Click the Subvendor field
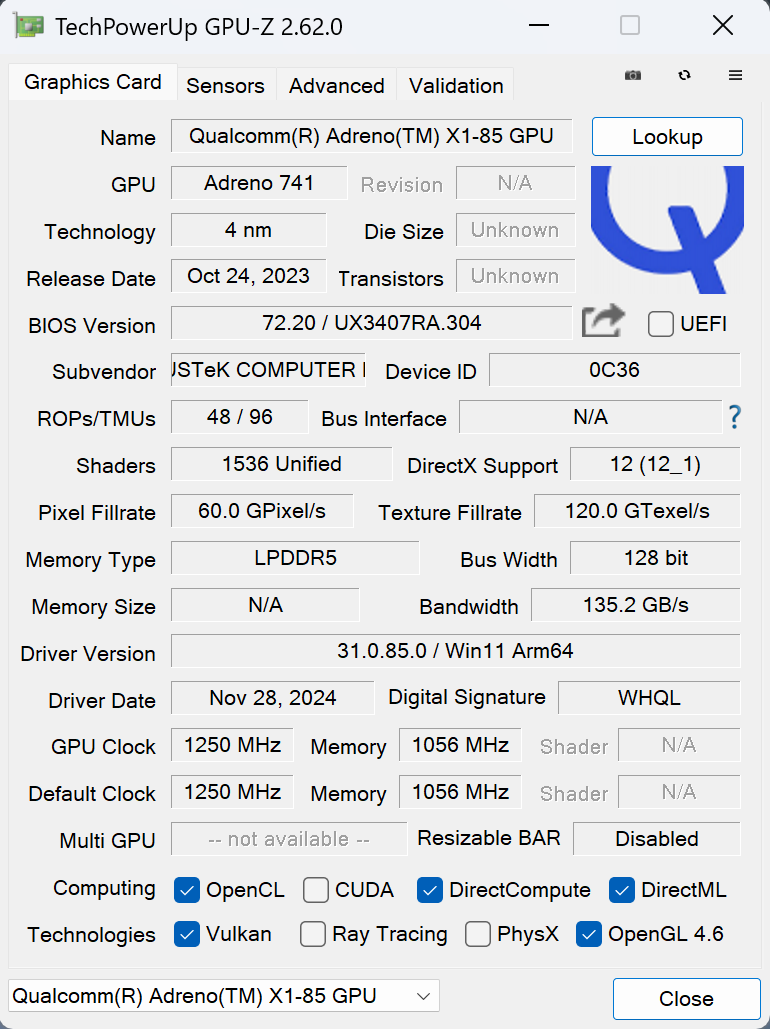Viewport: 770px width, 1029px height. (x=268, y=370)
